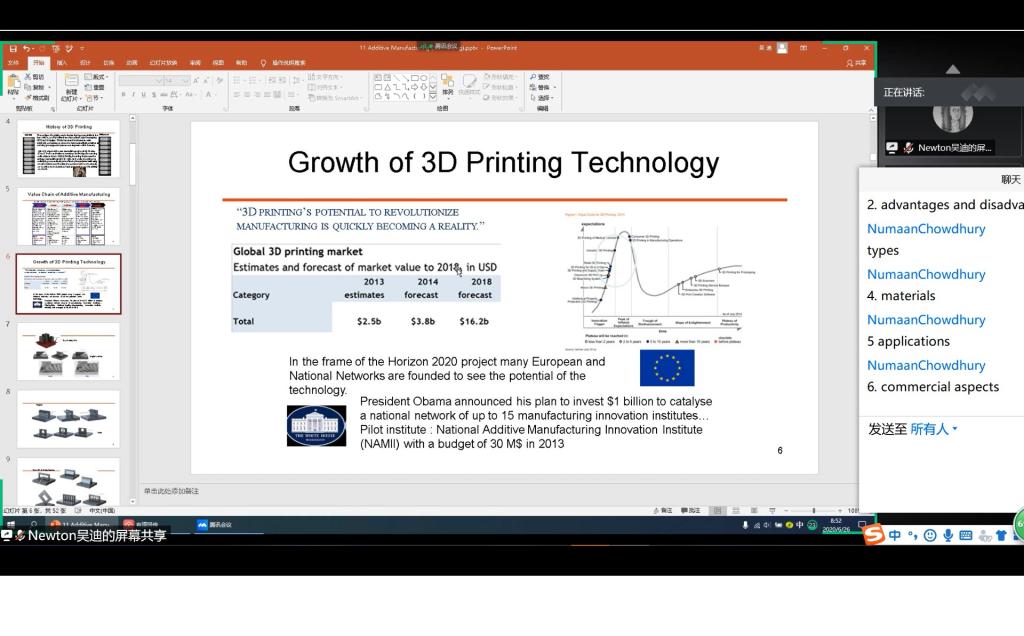This screenshot has height=636, width=1024.
Task: Click the 备注 notes button in status bar
Action: coord(663,510)
